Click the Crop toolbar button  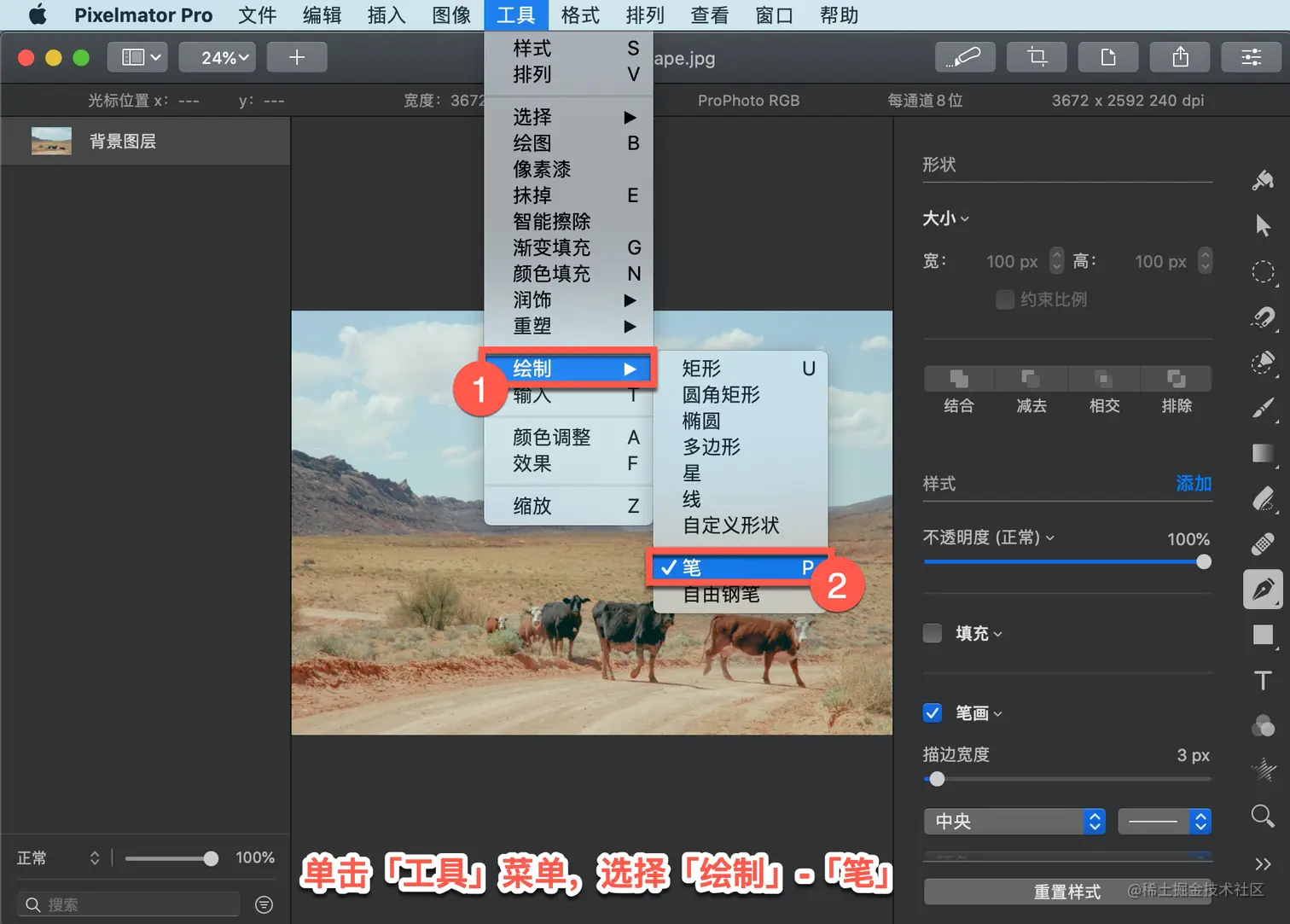(x=1037, y=57)
